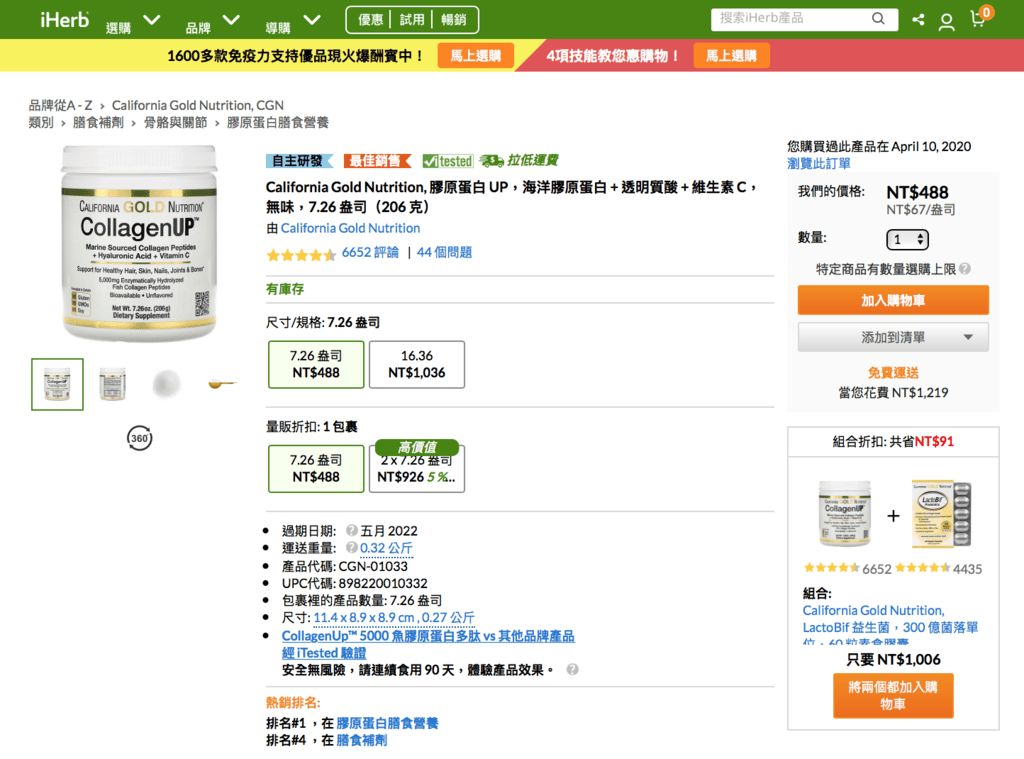Click the help icon beside 運送重量

pos(352,547)
